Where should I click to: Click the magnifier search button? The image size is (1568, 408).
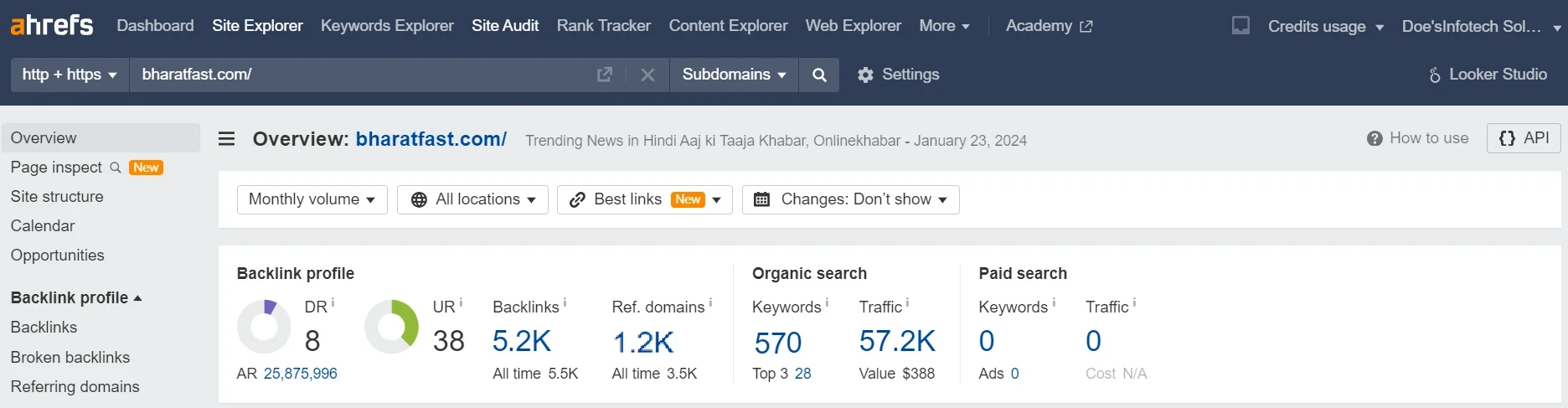click(819, 75)
